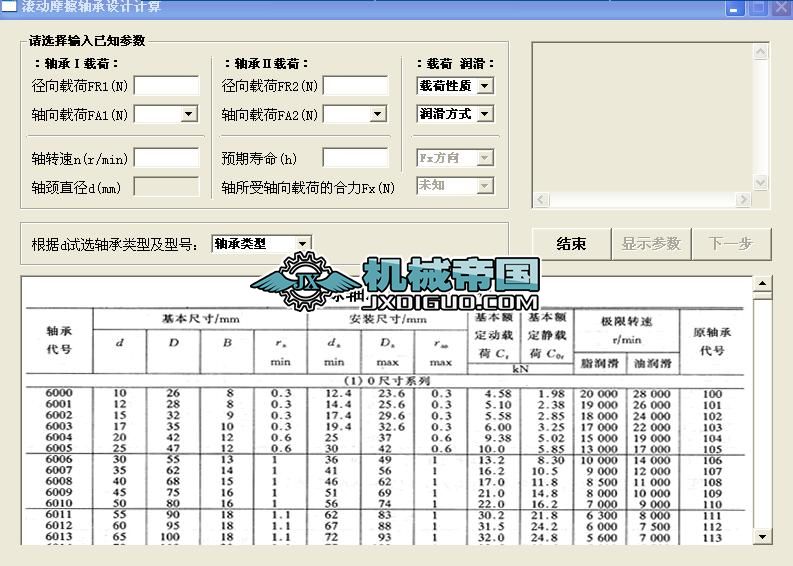Open the 轴向载荷FA1(N) dropdown arrow
This screenshot has height=566, width=793.
pos(189,114)
